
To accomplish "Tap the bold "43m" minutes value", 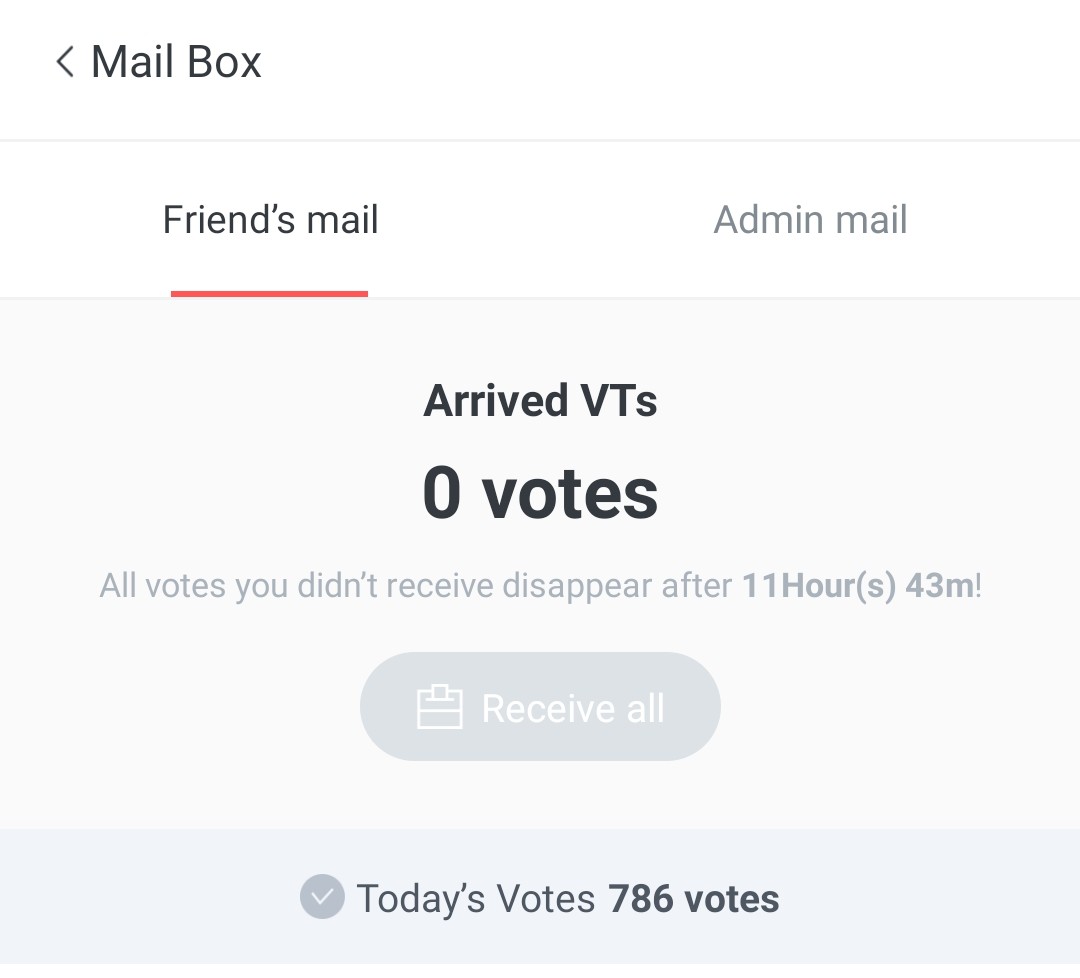I will coord(939,585).
